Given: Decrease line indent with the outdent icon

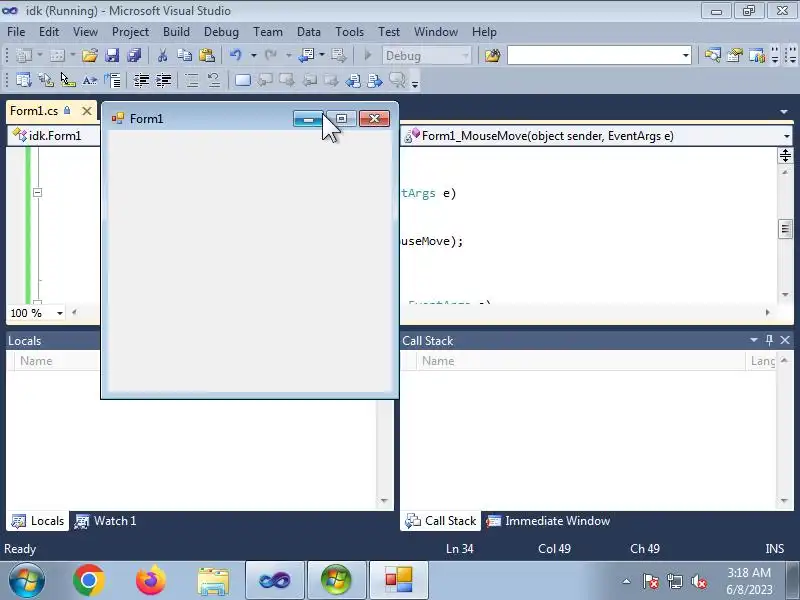Looking at the screenshot, I should [x=141, y=80].
